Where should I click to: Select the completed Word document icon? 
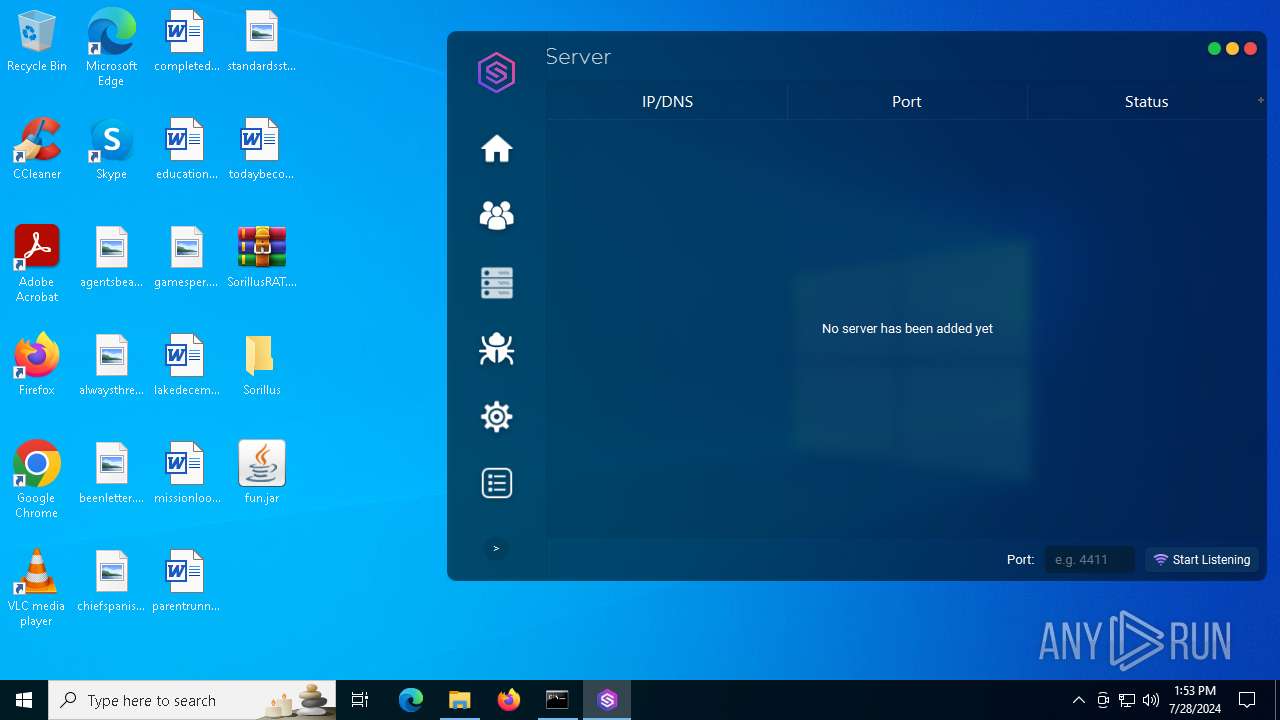pos(186,42)
